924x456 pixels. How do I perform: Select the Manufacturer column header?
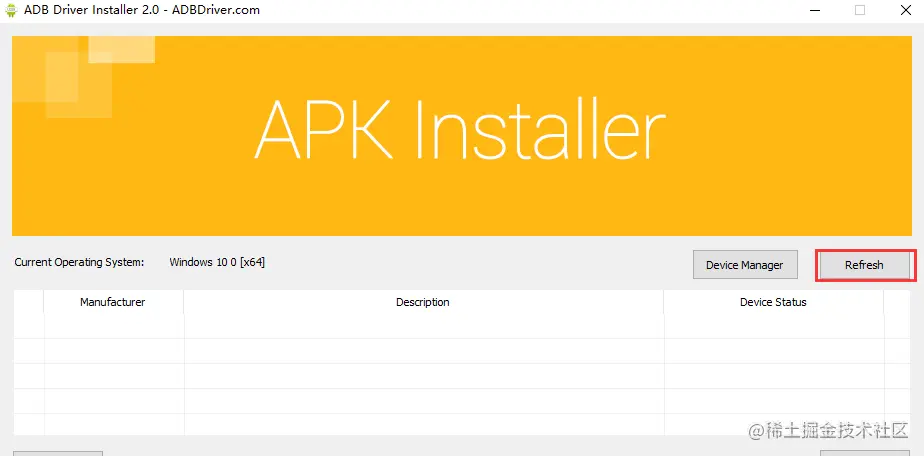[x=113, y=302]
